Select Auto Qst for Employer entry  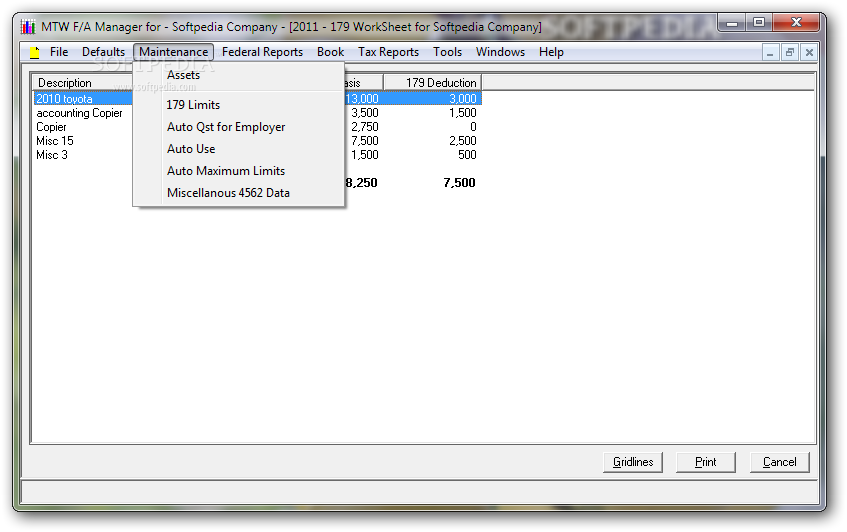[238, 127]
